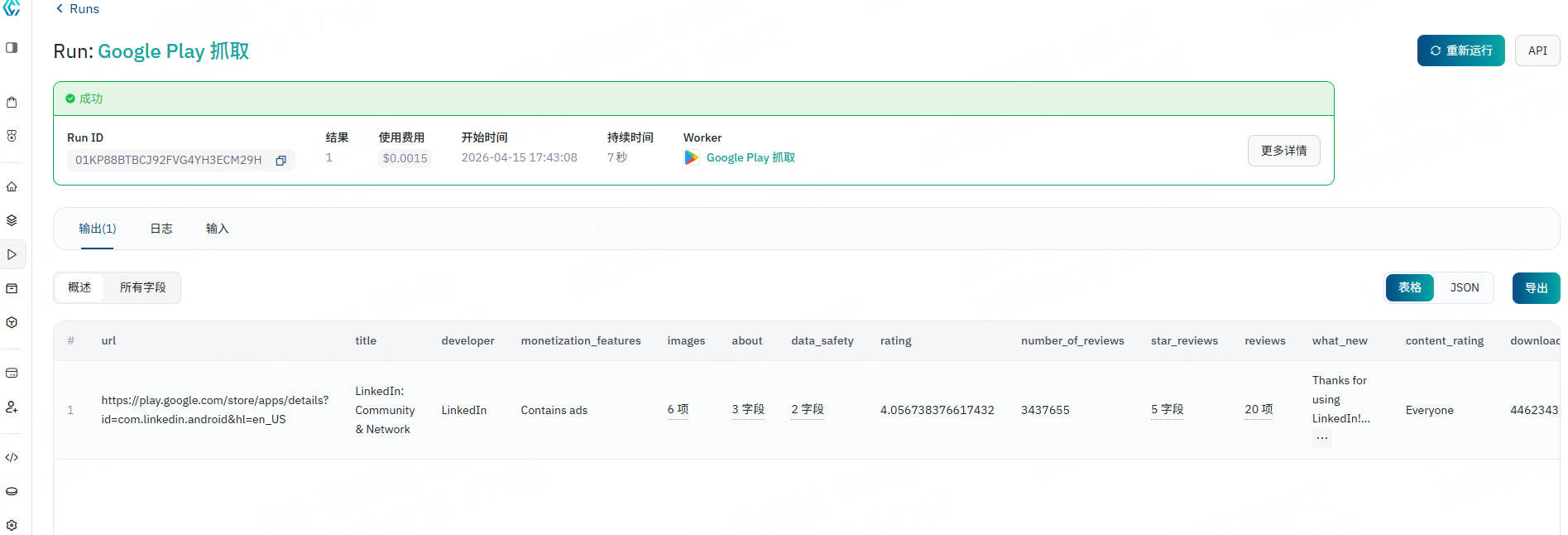Expand the '6 项' images cell
The height and width of the screenshot is (535, 1568).
click(x=678, y=410)
